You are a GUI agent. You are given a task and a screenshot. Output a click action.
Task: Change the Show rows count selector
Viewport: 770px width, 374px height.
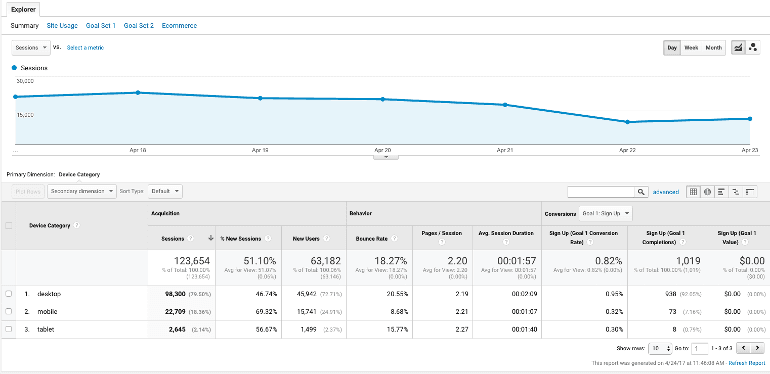[x=660, y=348]
